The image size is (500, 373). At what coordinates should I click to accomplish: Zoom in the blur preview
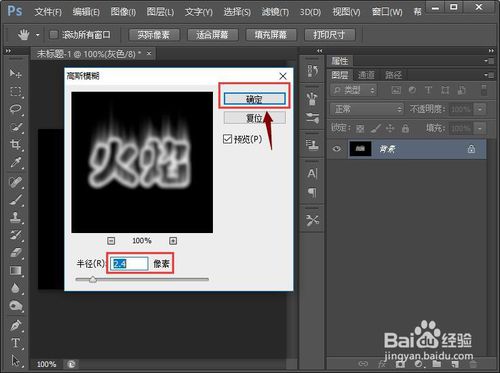coord(173,241)
